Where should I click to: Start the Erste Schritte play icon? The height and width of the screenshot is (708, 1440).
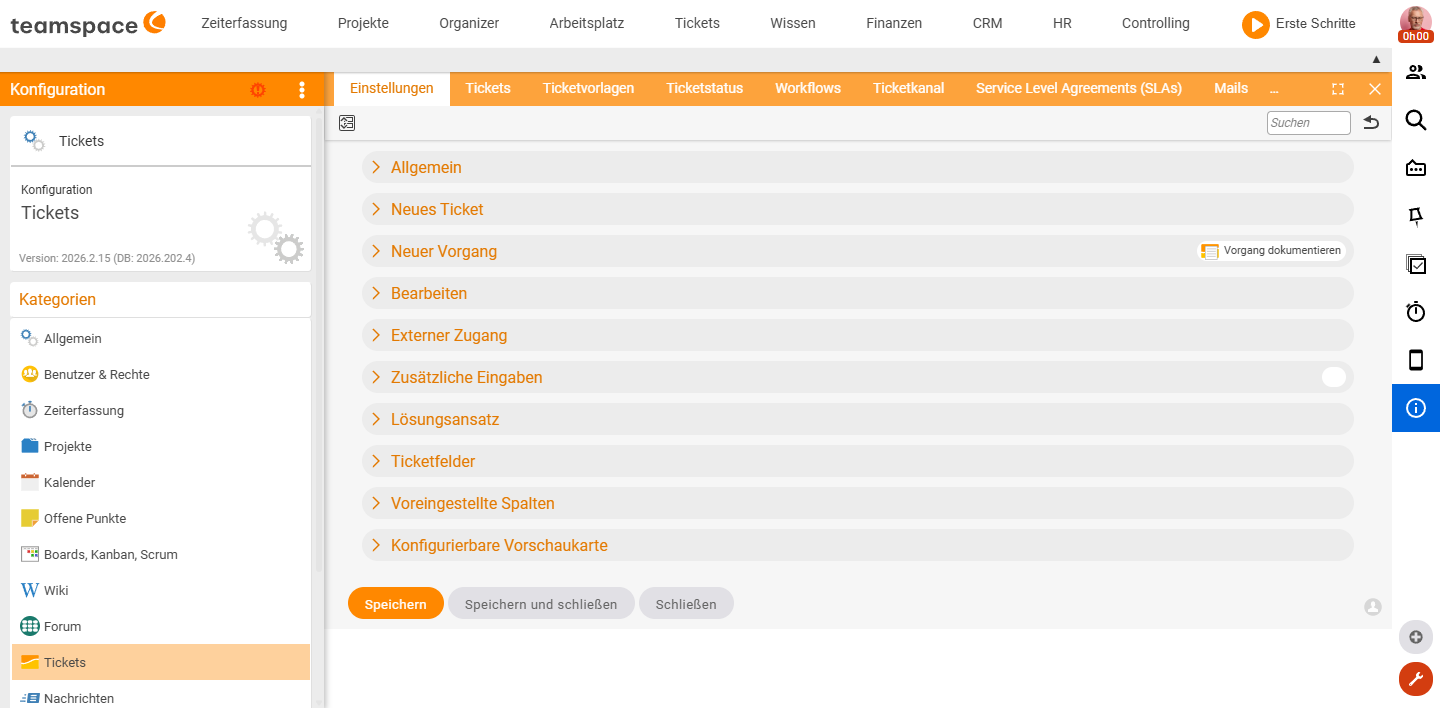click(x=1255, y=24)
